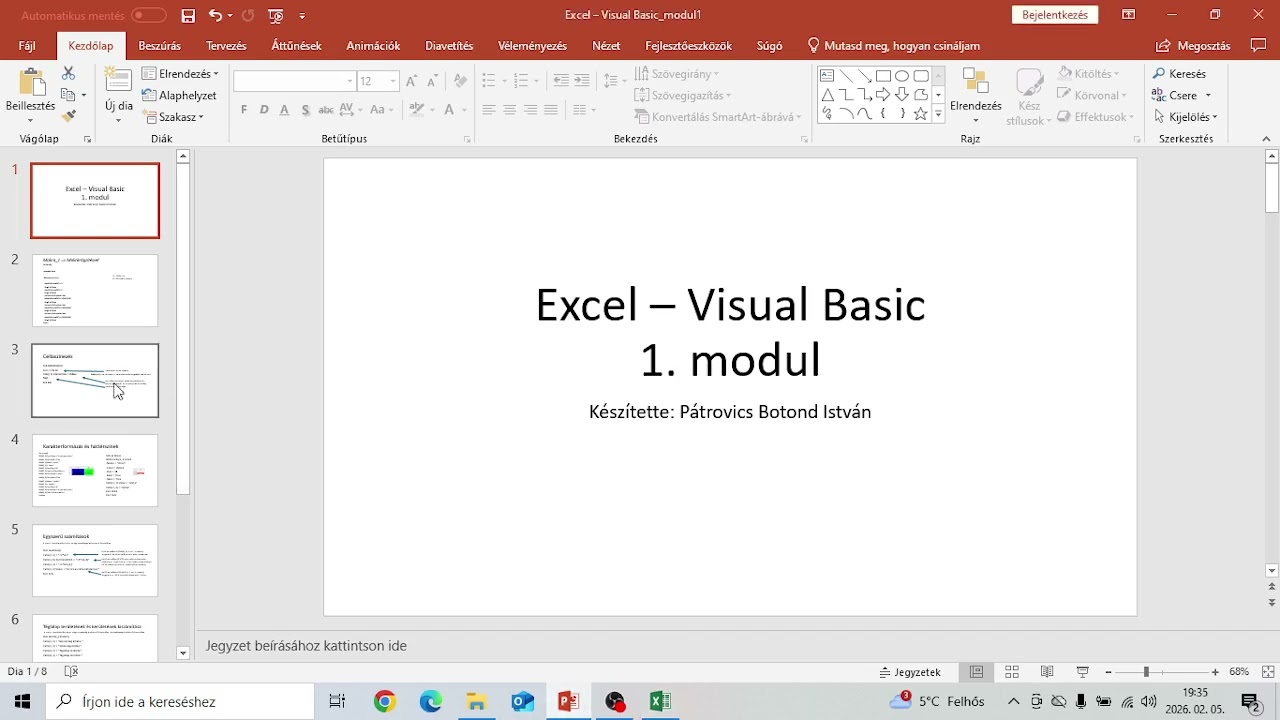Image resolution: width=1280 pixels, height=720 pixels.
Task: Switch to the Animációk tab
Action: pos(373,46)
